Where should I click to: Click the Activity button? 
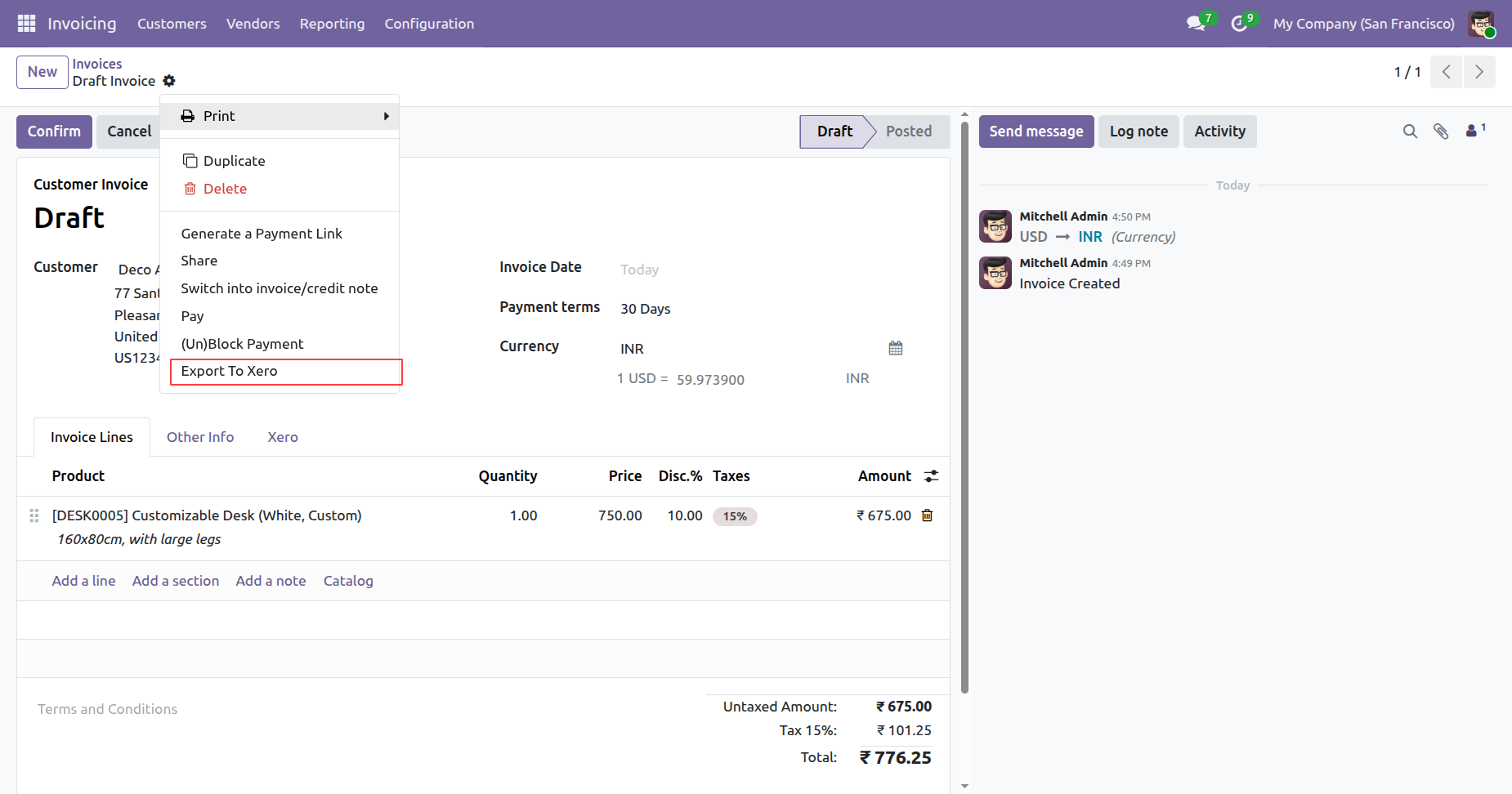pos(1219,132)
